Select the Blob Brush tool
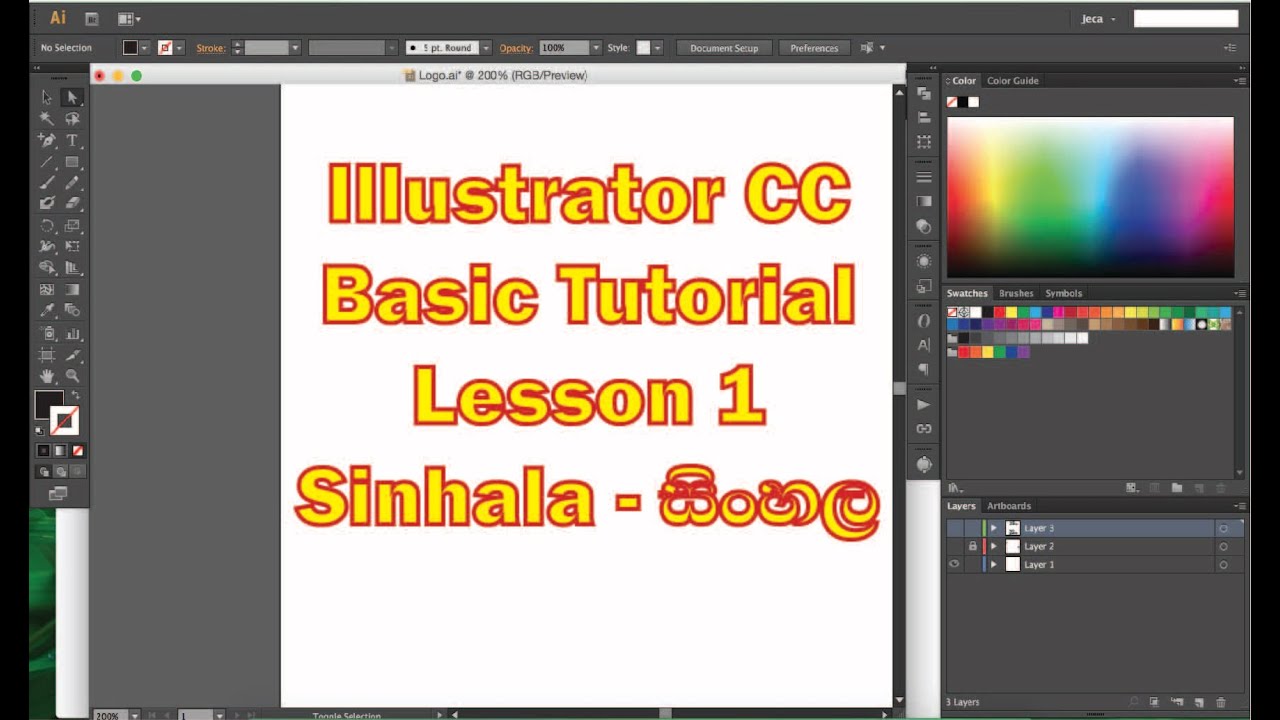The image size is (1280, 720). point(46,203)
